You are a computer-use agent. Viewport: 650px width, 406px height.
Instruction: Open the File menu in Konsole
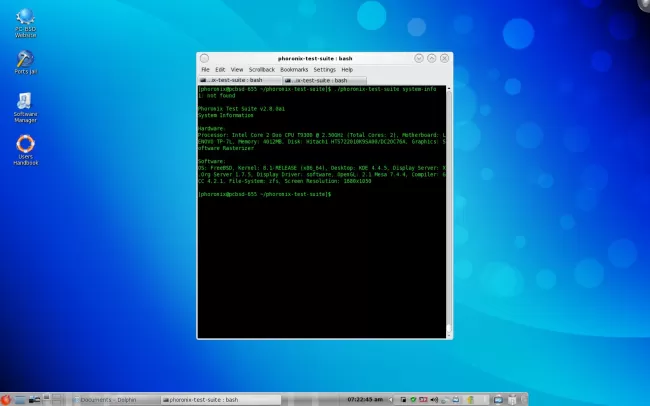[x=205, y=70]
